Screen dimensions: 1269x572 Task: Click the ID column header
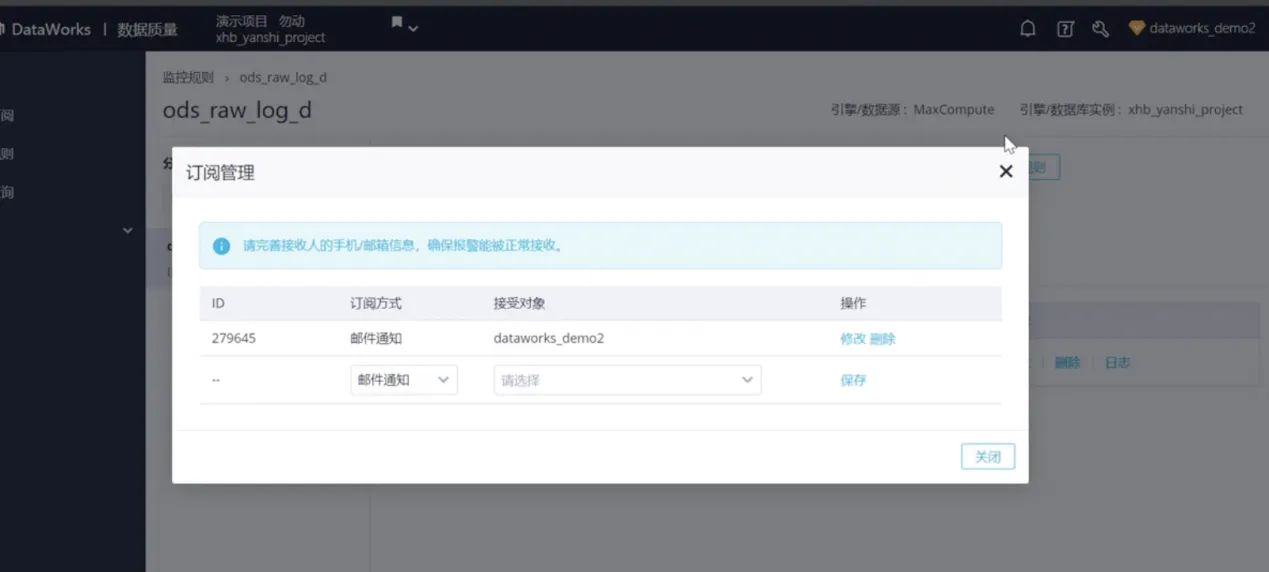[x=218, y=303]
